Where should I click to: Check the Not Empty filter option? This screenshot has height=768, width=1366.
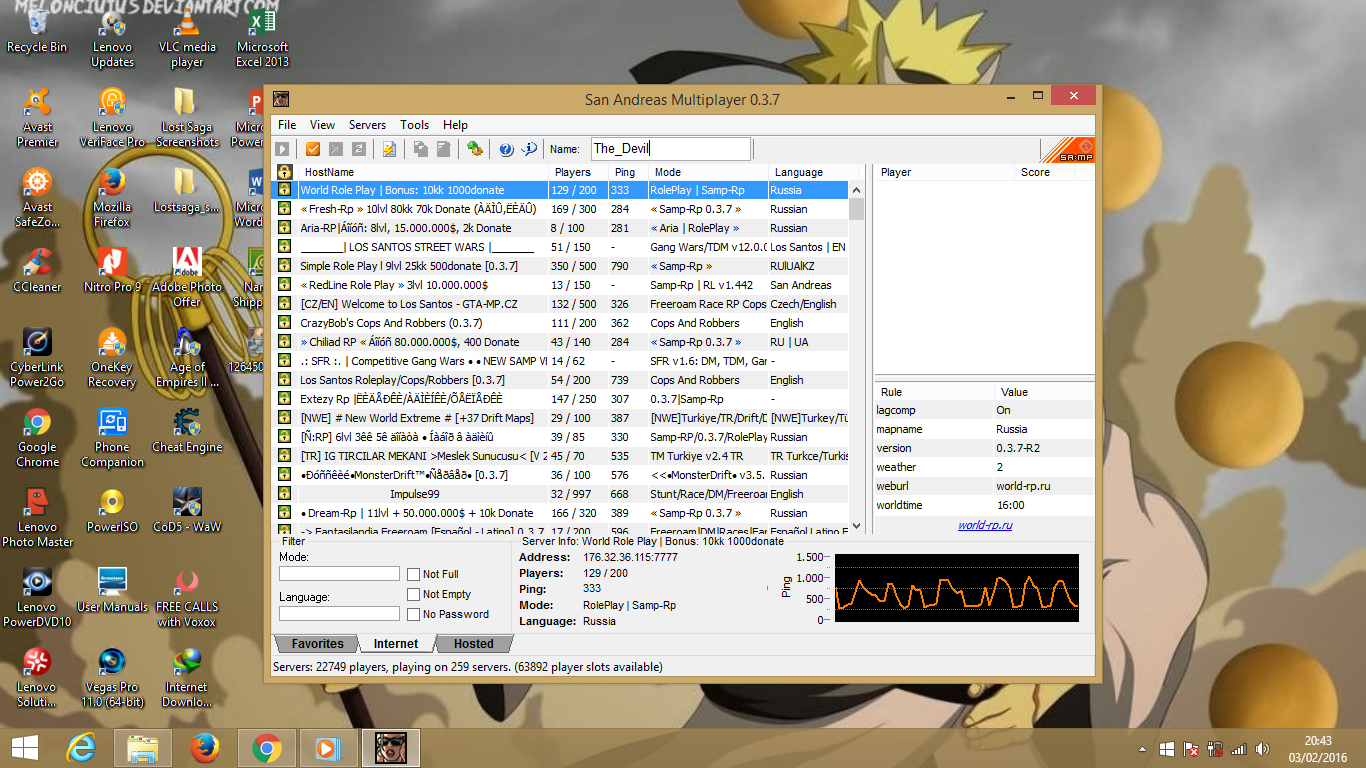tap(413, 593)
